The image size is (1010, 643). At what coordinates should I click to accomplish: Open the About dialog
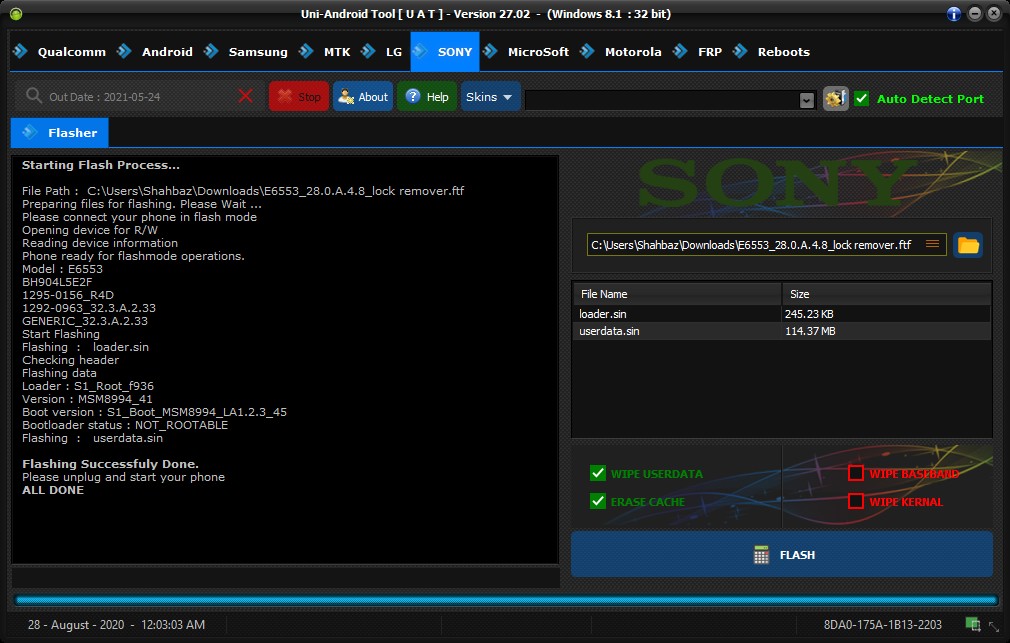point(363,97)
